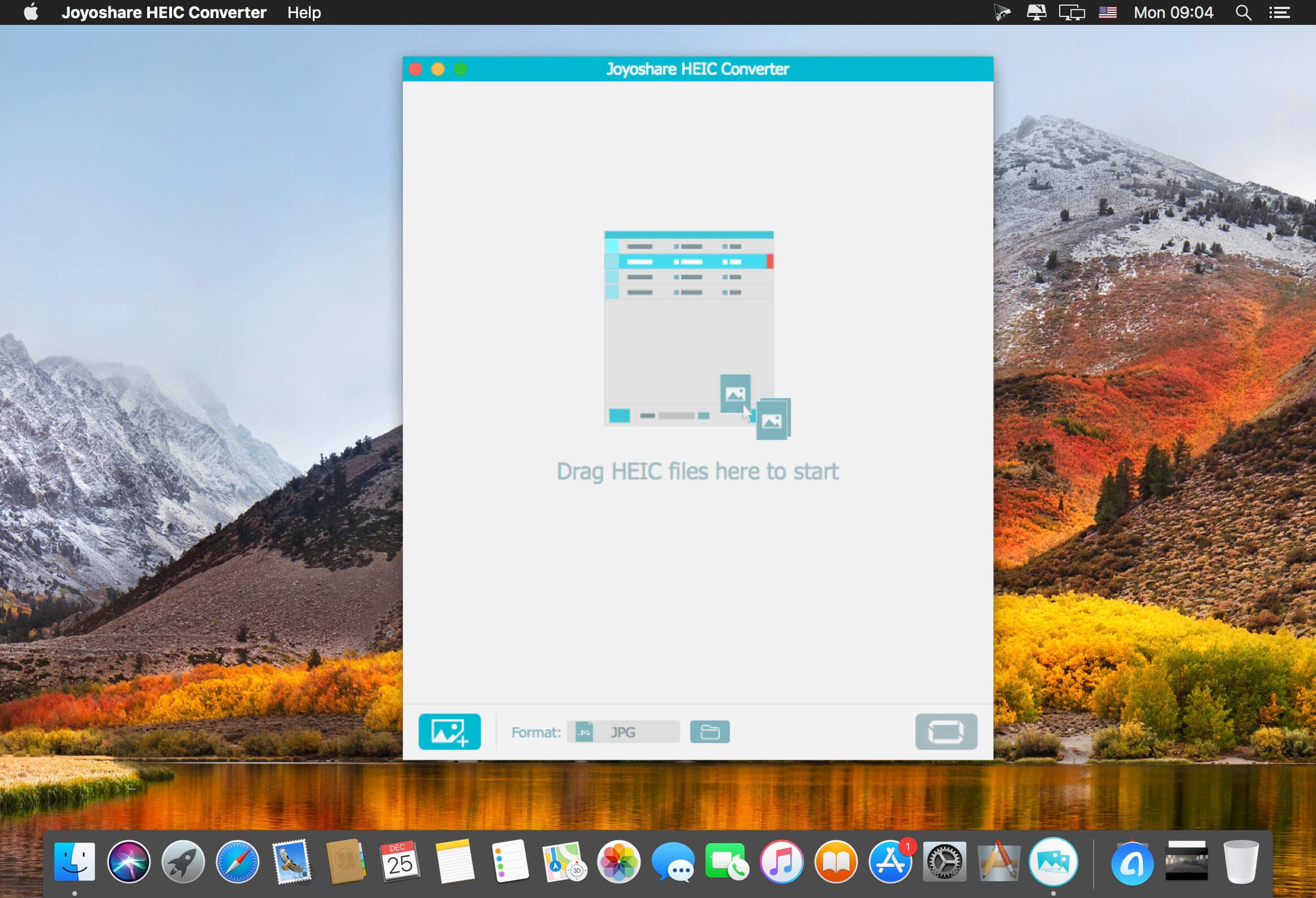Click the Mon 09:04 clock
Viewport: 1316px width, 898px height.
click(1173, 12)
